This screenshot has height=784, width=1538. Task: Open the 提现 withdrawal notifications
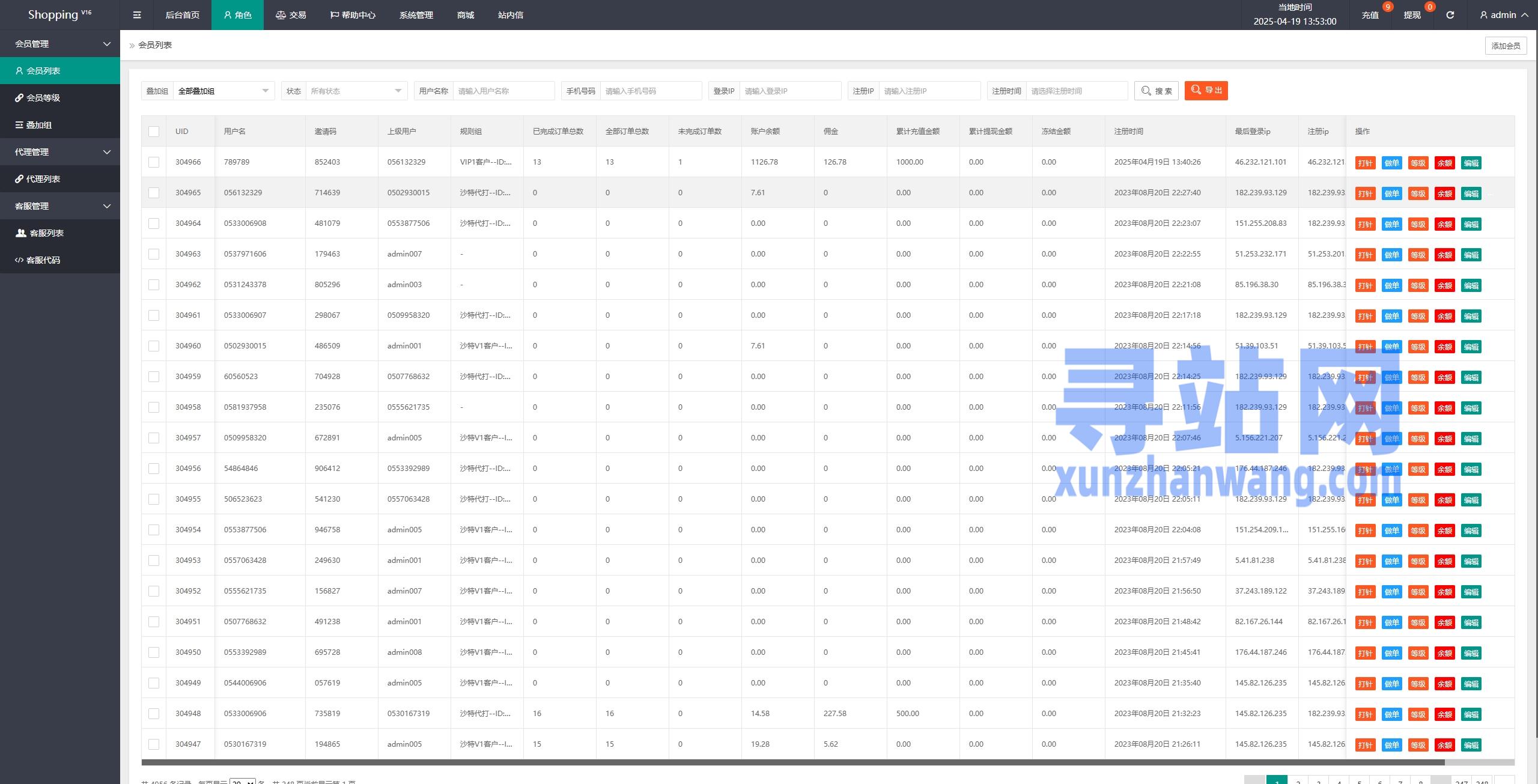coord(1412,15)
